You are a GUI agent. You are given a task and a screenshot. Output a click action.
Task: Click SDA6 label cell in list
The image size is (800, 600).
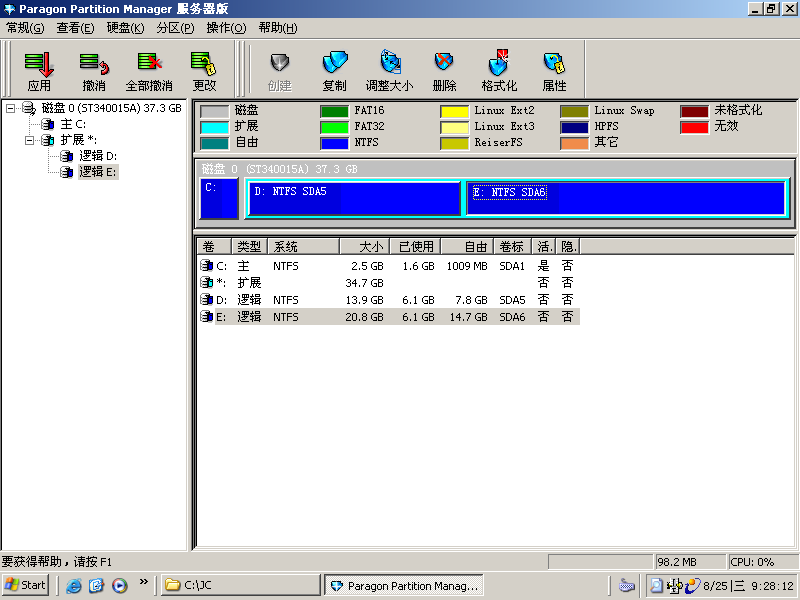click(512, 317)
